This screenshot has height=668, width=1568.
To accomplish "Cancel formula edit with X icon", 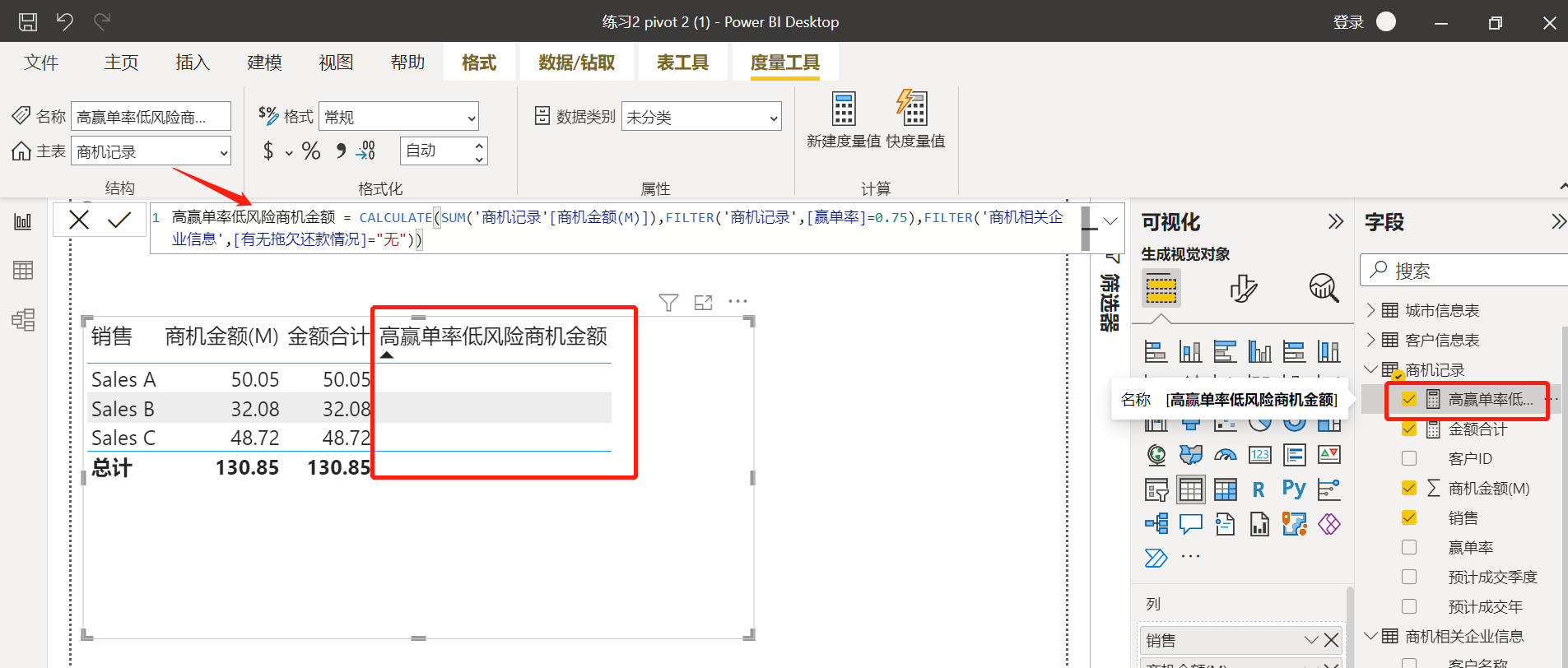I will [x=79, y=220].
